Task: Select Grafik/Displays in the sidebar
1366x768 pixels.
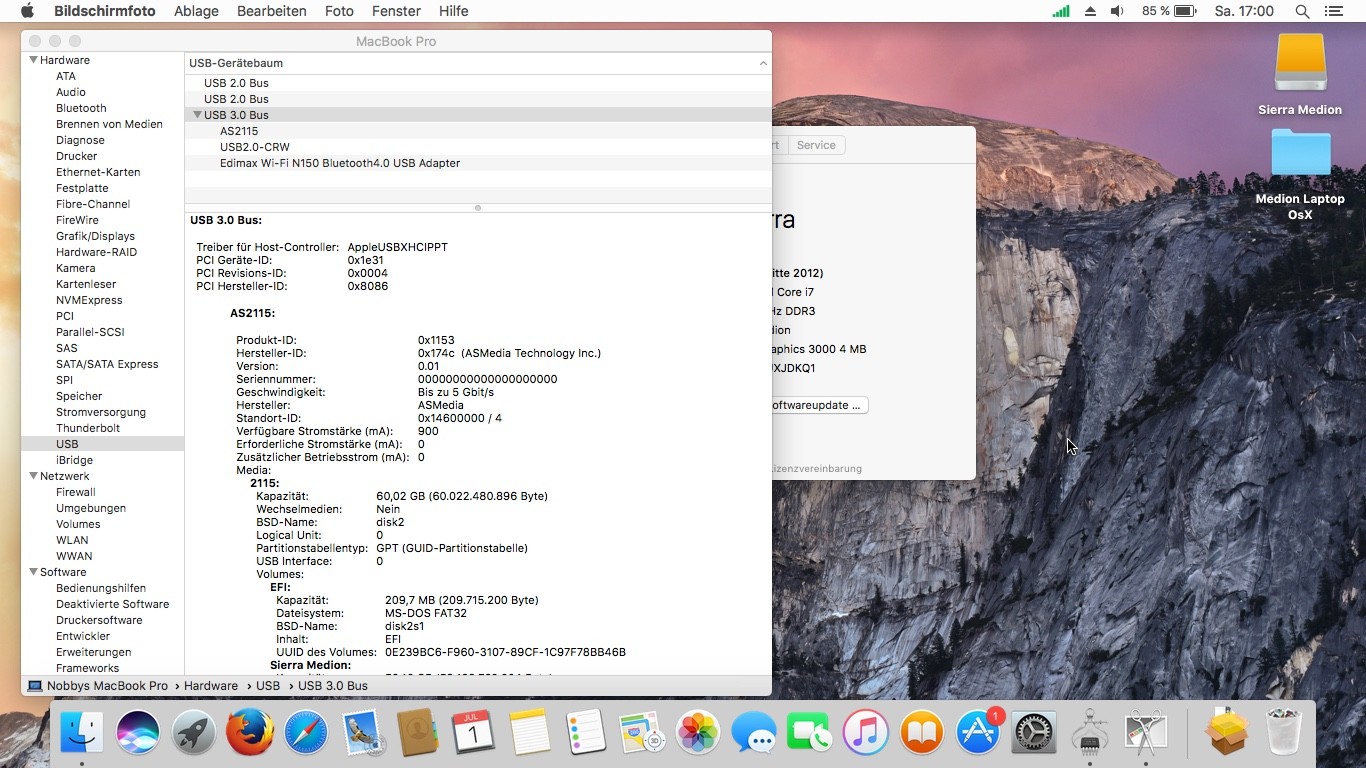Action: (x=95, y=236)
